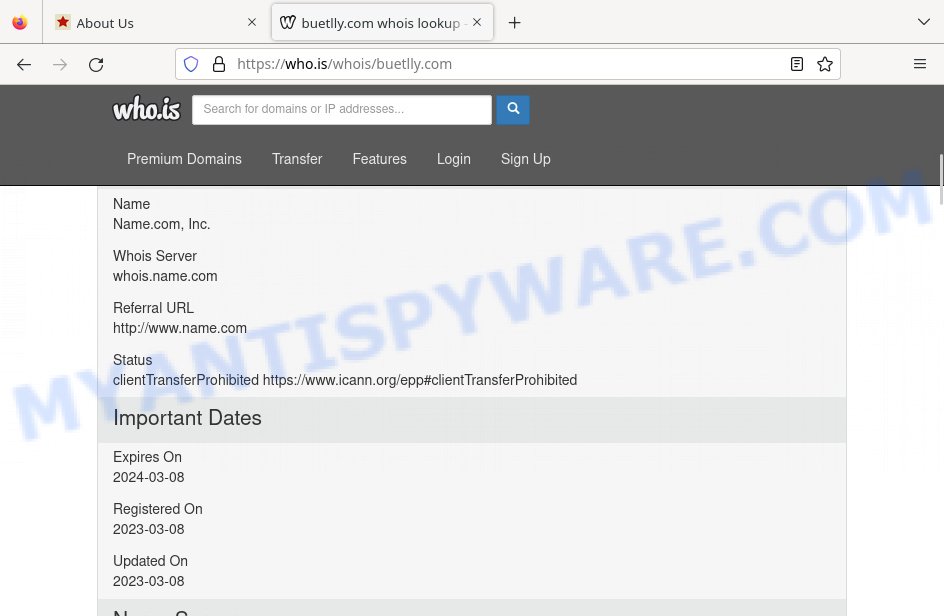Click the Whois Server label
Screen dimensions: 944x616
coord(155,256)
